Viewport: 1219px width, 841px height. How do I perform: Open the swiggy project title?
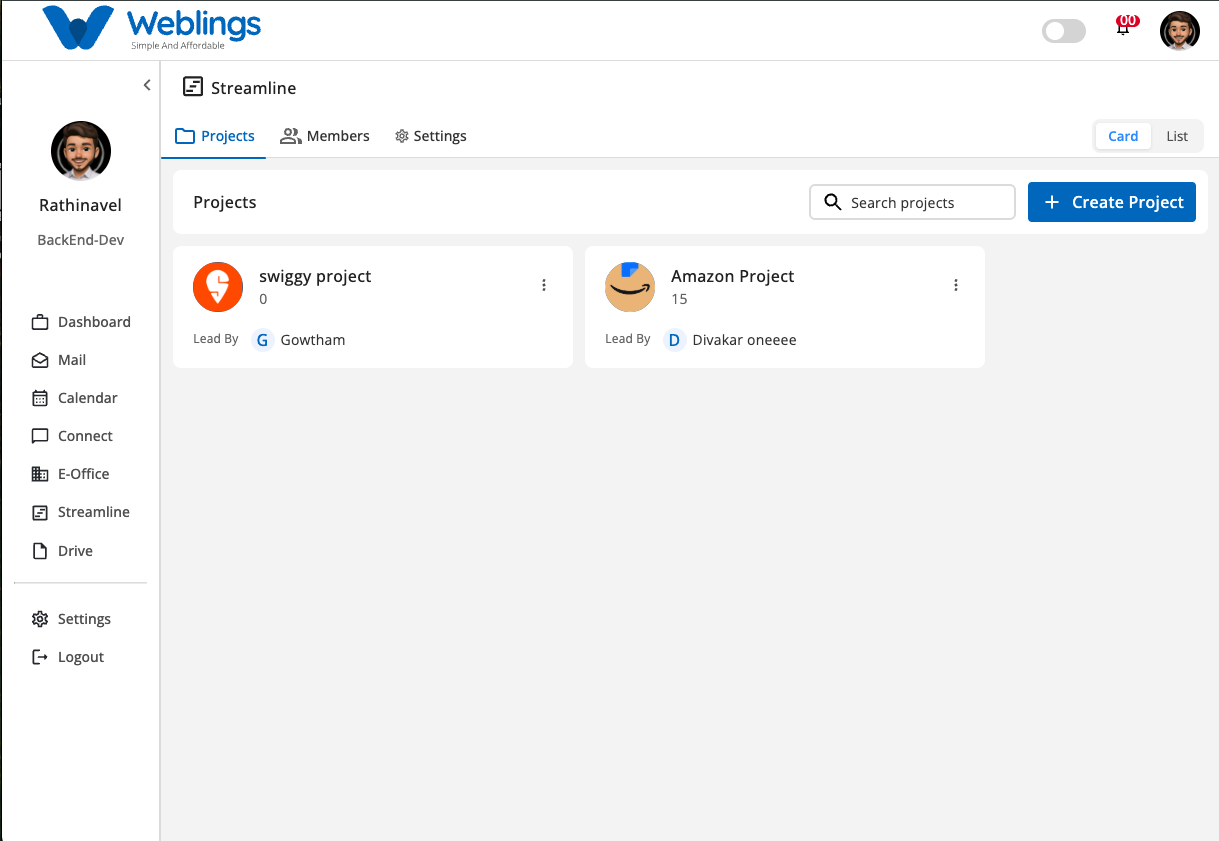[315, 276]
